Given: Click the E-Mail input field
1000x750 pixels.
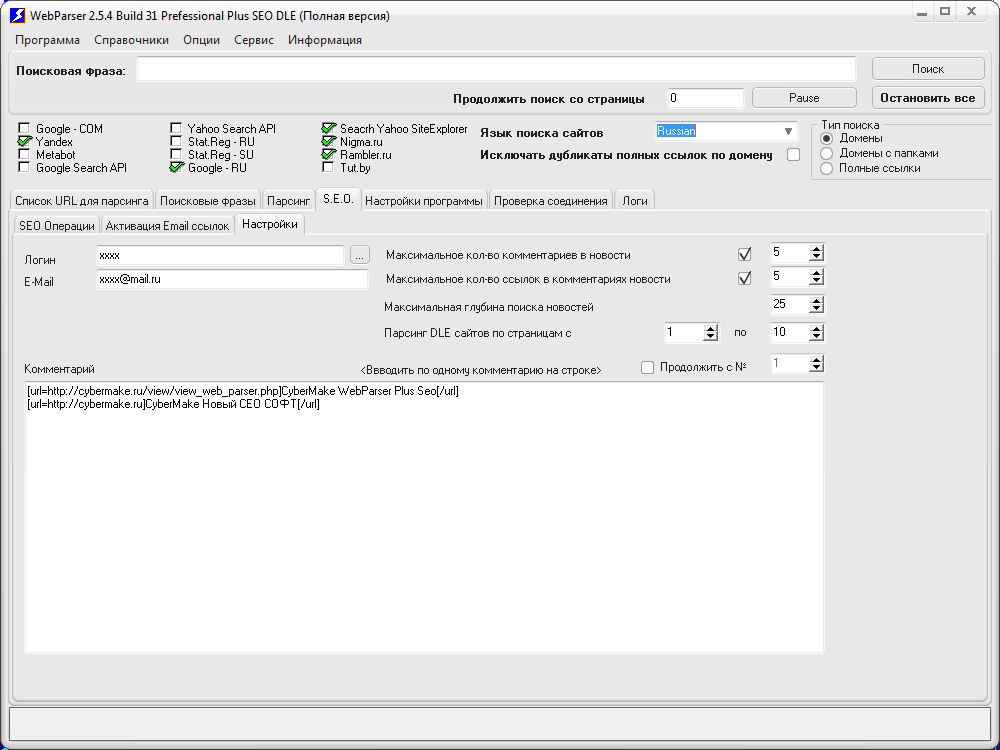Looking at the screenshot, I should pos(232,279).
